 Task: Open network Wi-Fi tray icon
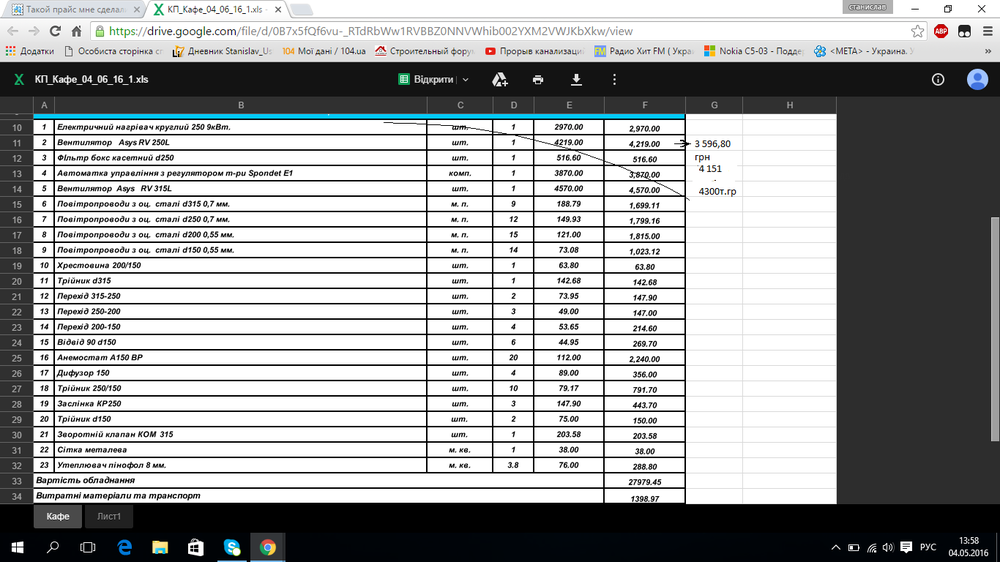click(871, 547)
